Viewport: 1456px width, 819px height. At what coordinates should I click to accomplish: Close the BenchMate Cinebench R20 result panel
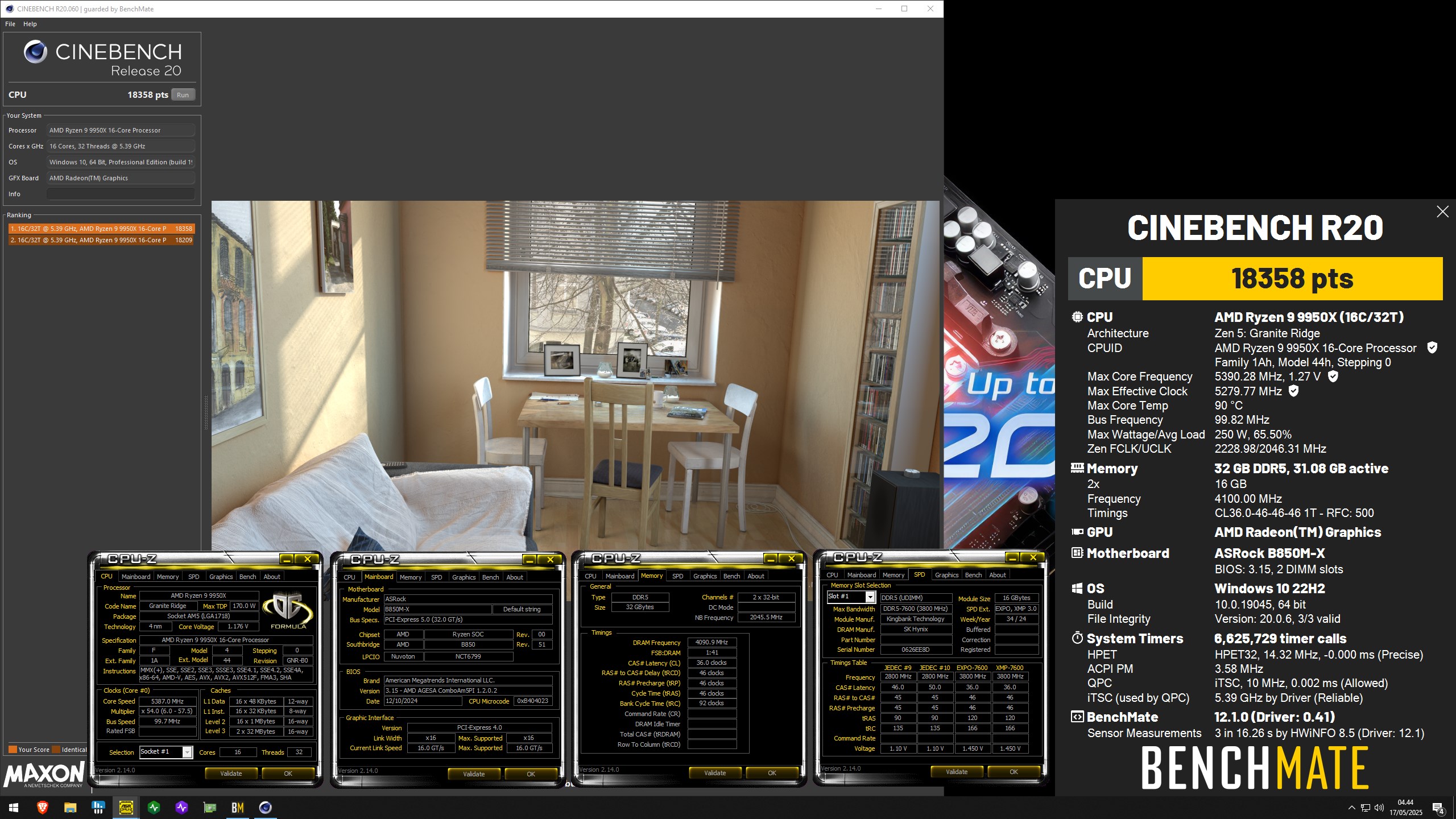1442,212
